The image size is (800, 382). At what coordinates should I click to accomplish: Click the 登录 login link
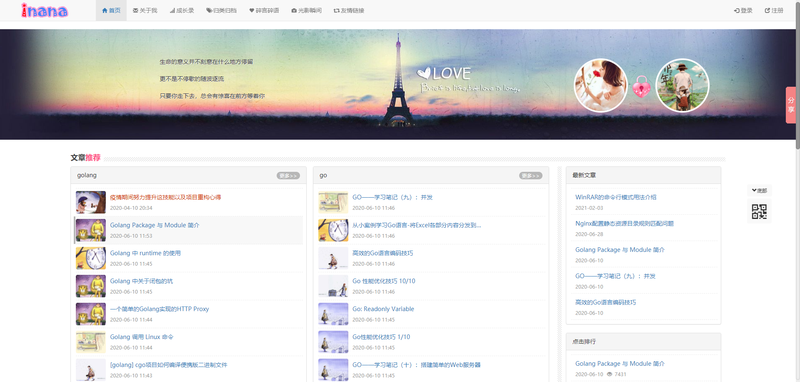pyautogui.click(x=743, y=10)
